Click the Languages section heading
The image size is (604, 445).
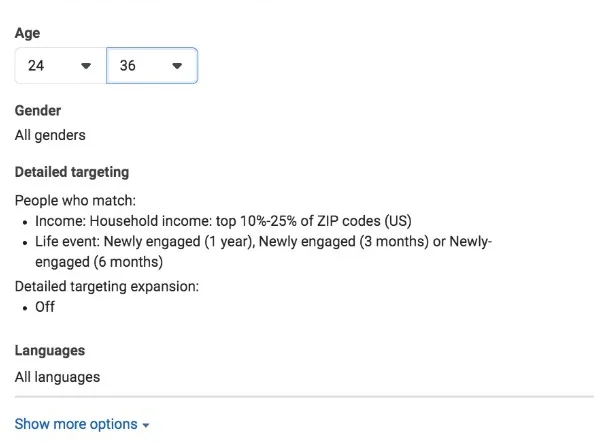pyautogui.click(x=50, y=351)
